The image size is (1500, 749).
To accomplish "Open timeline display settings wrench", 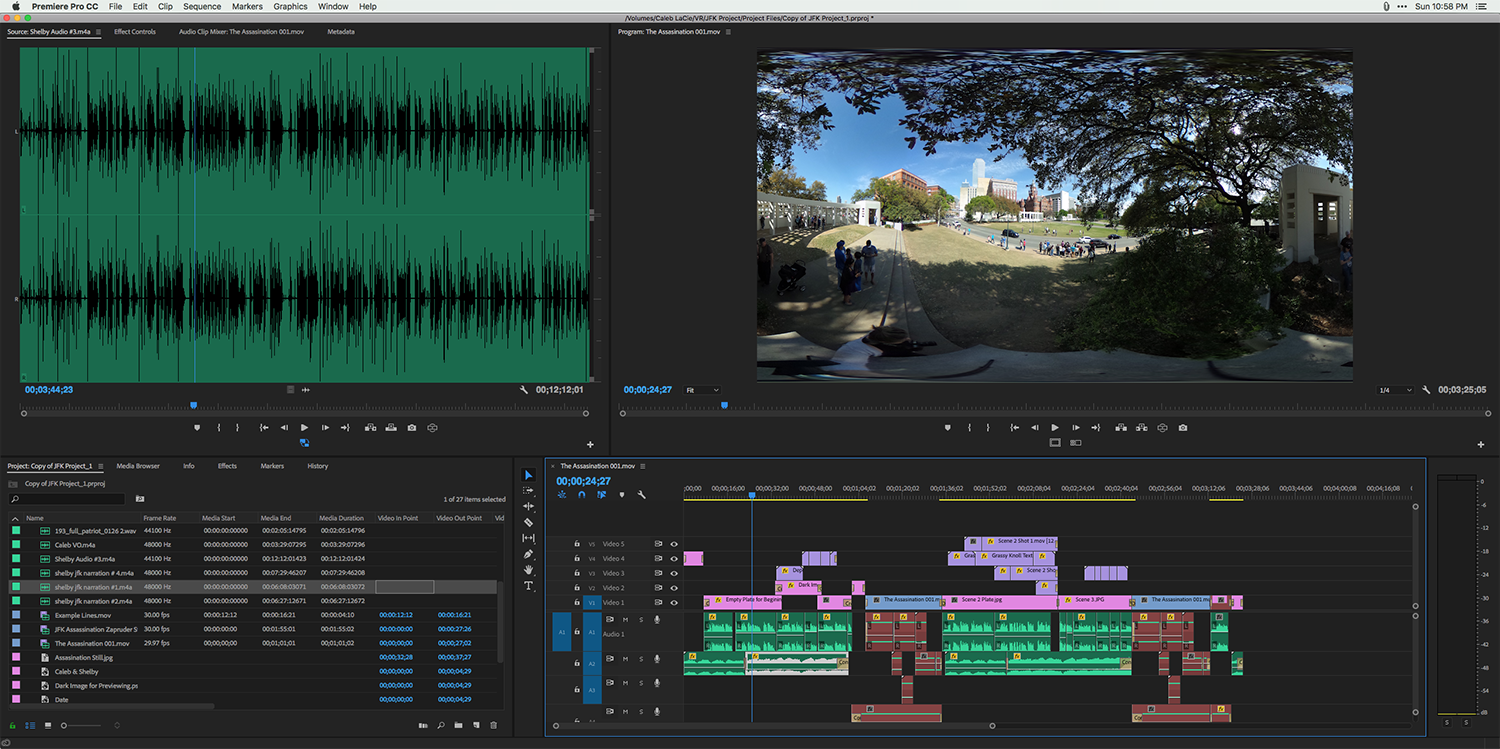I will (x=641, y=494).
